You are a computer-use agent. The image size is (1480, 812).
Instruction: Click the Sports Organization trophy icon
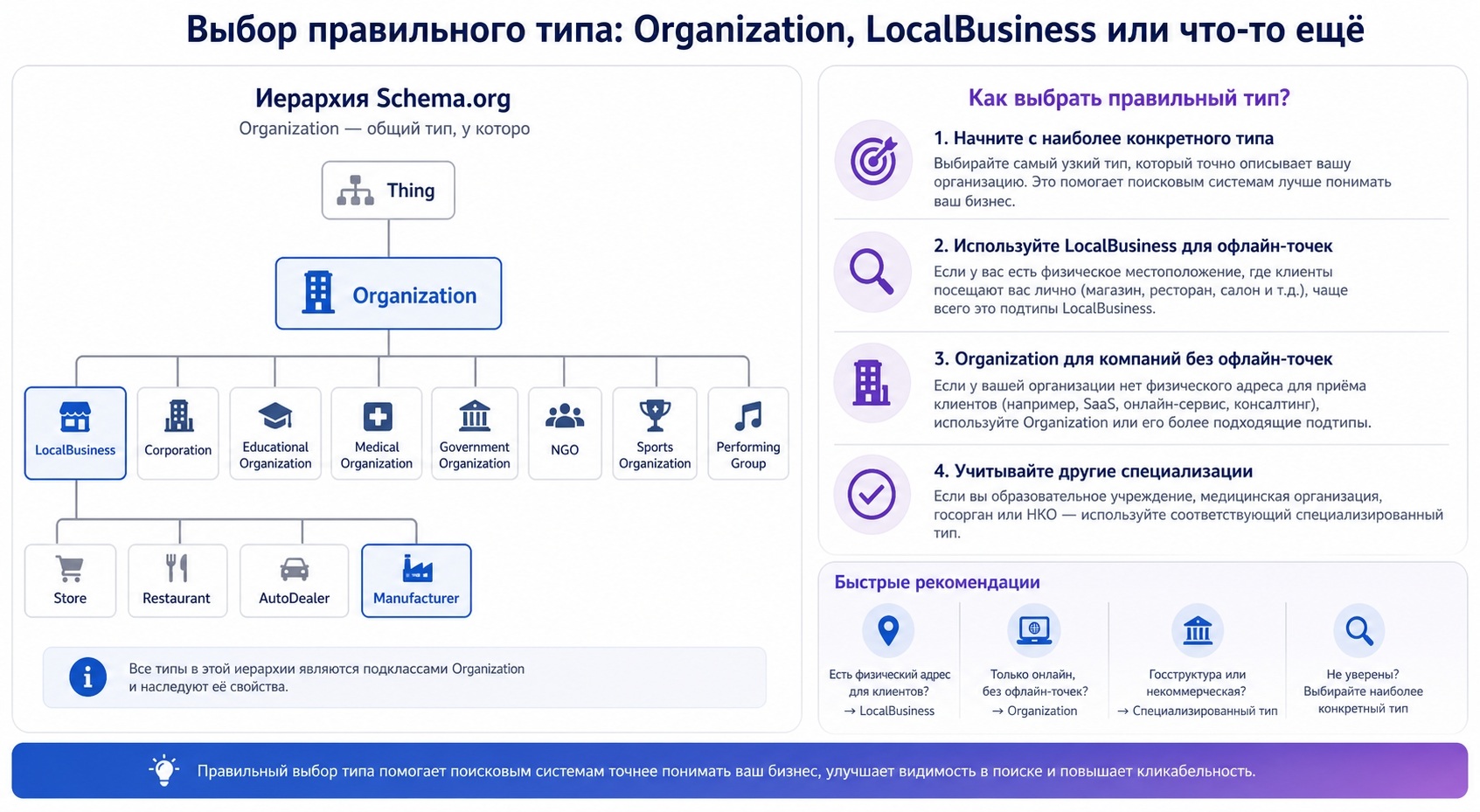point(655,416)
